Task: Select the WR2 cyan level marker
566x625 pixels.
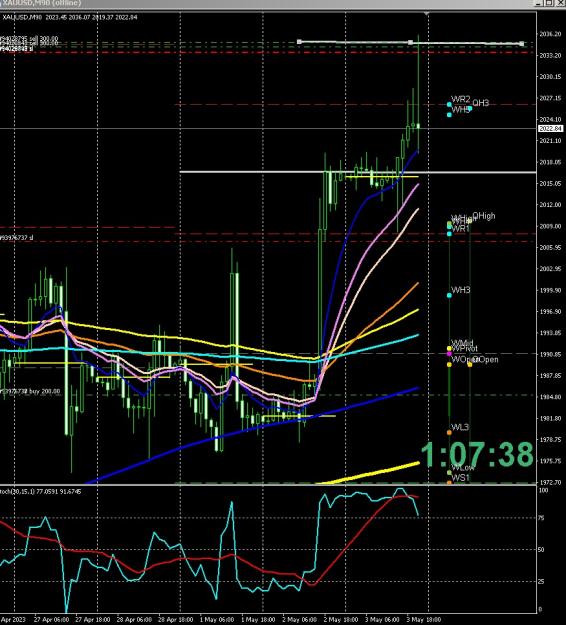Action: pyautogui.click(x=449, y=104)
